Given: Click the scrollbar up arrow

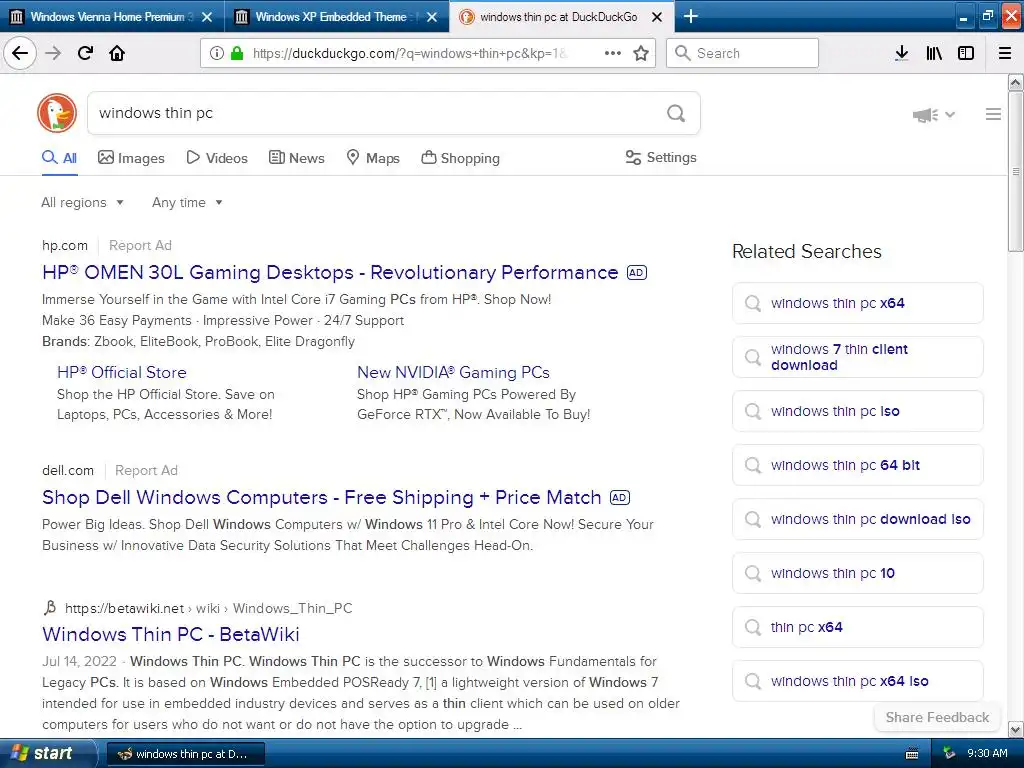Looking at the screenshot, I should (x=1015, y=82).
